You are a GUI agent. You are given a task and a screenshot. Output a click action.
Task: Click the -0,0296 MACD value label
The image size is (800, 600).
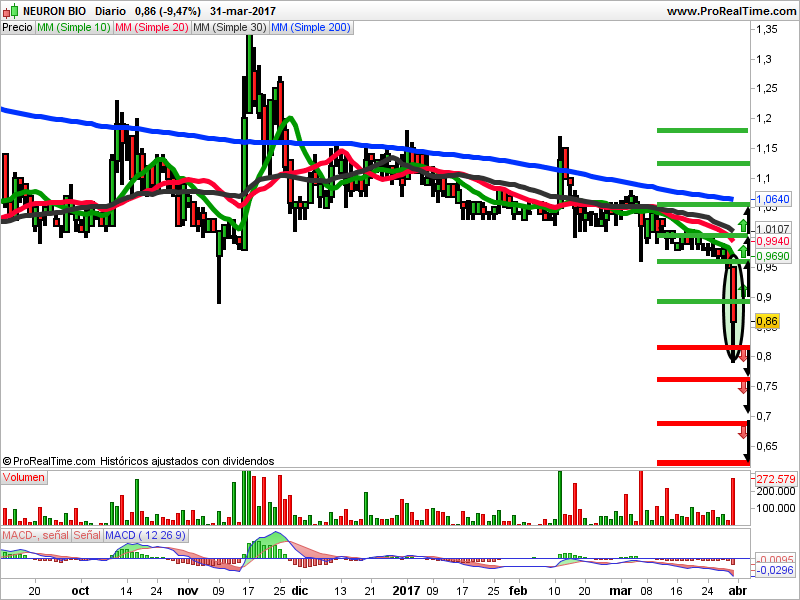774,570
